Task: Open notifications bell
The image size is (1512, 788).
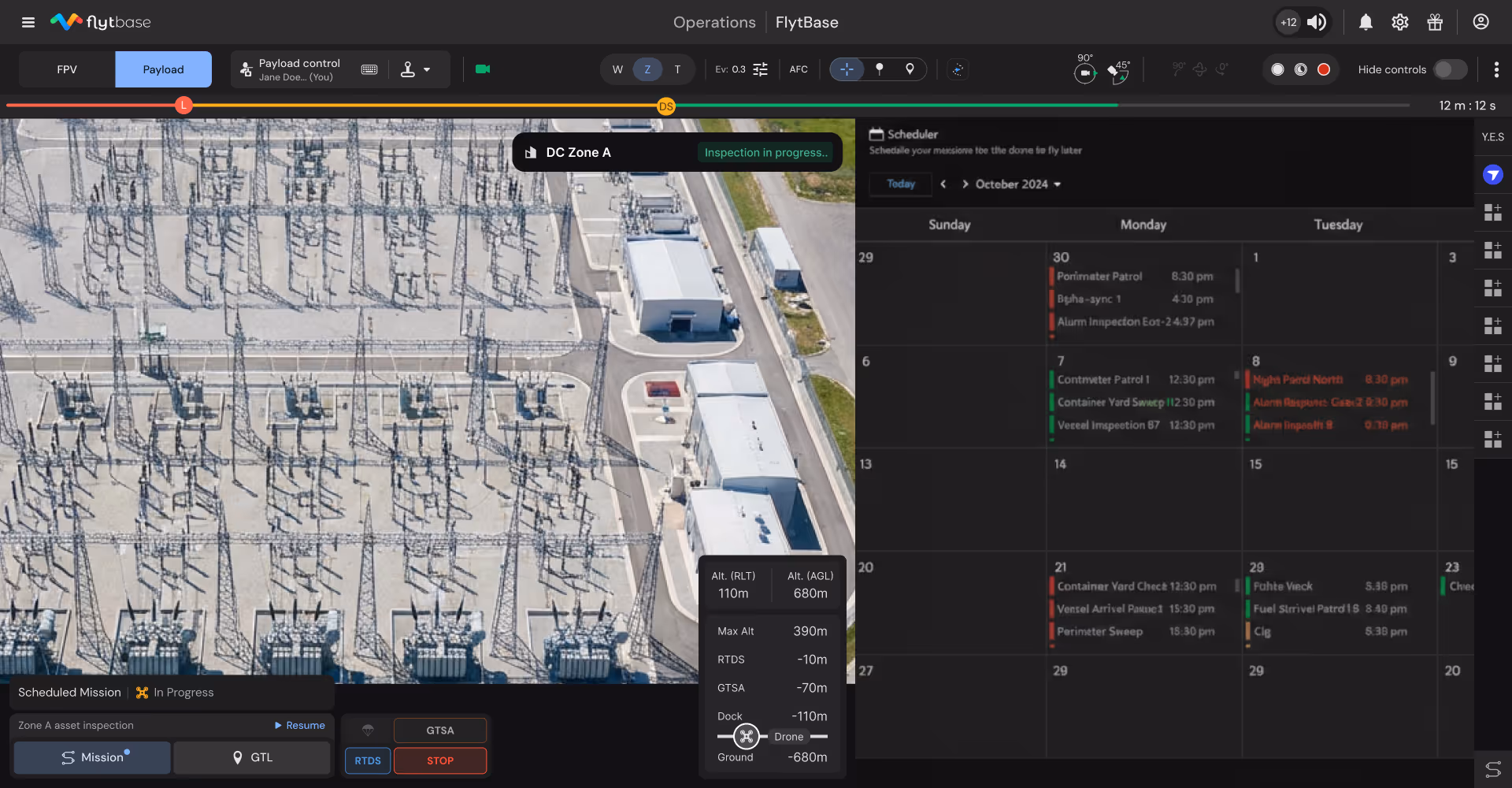Action: click(x=1366, y=22)
